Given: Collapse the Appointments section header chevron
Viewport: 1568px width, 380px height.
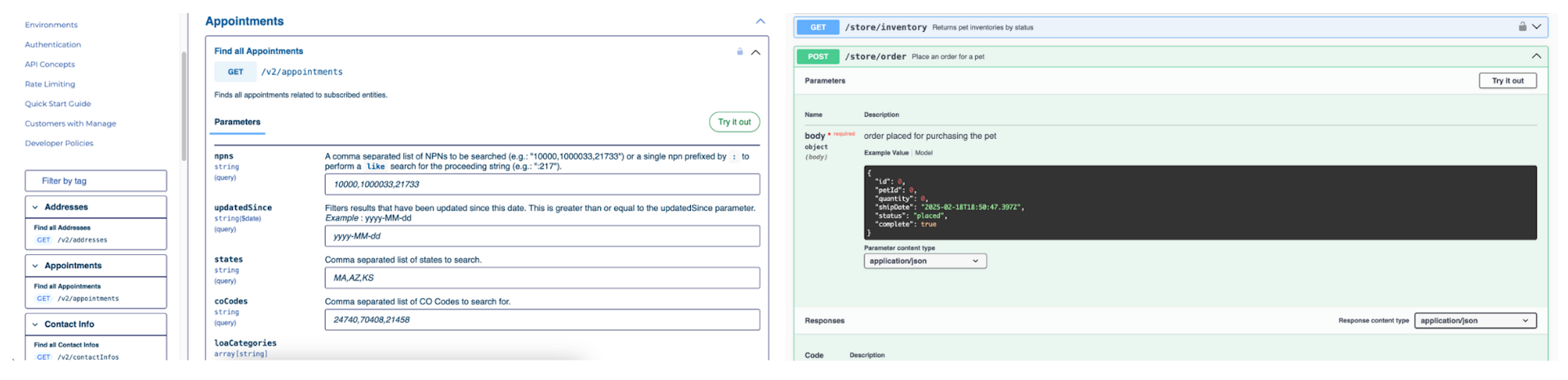Looking at the screenshot, I should click(760, 21).
